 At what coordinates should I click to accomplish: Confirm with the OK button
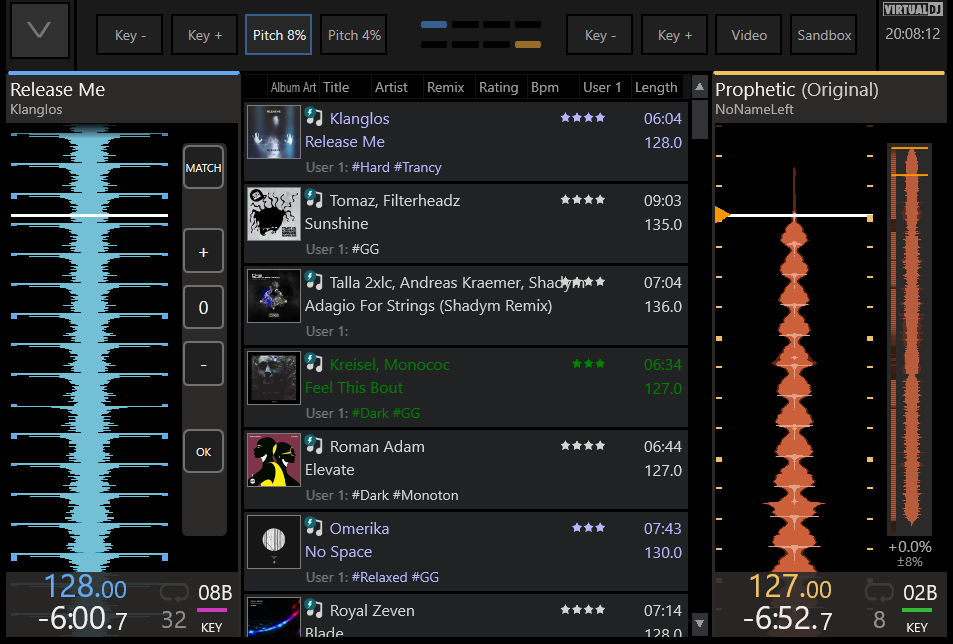(204, 451)
